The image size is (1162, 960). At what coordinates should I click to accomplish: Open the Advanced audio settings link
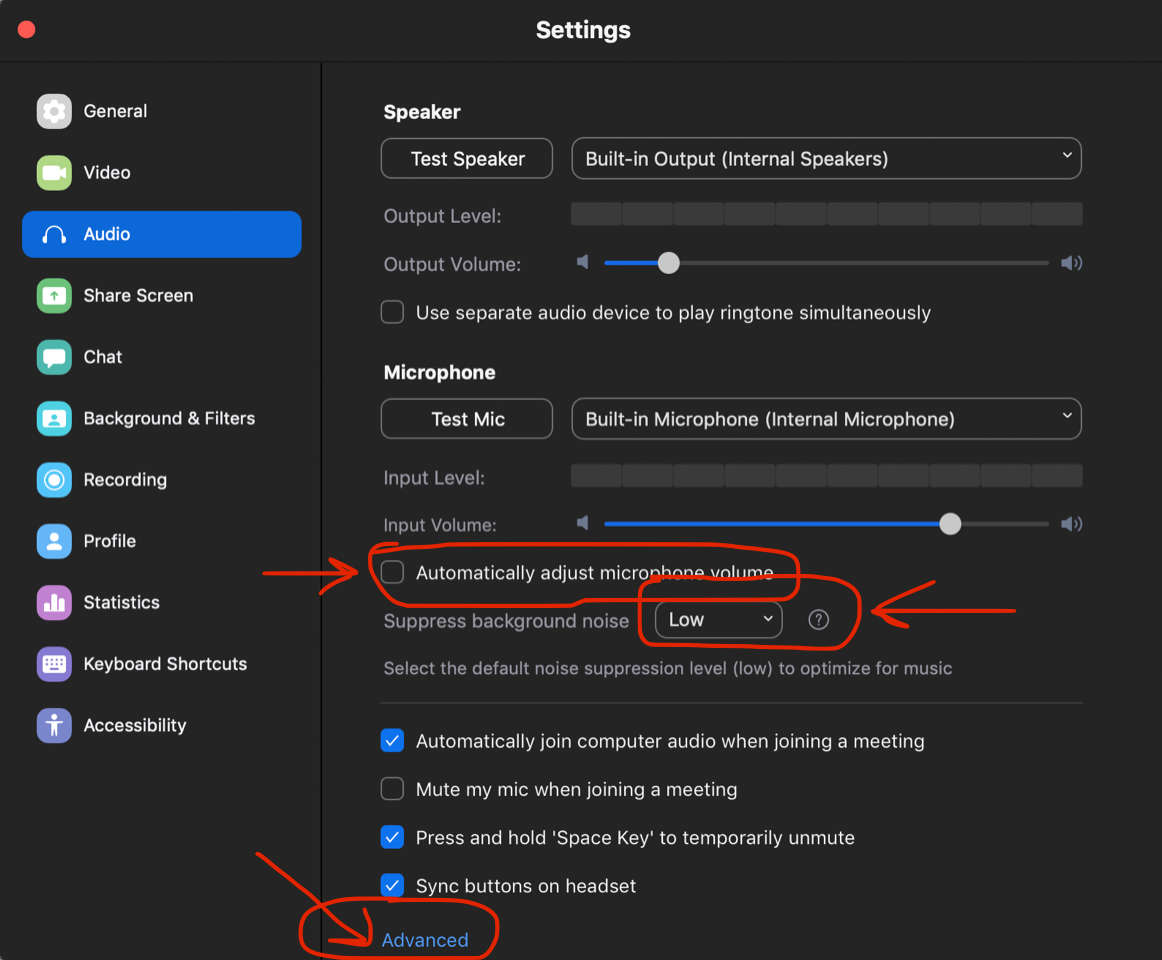(425, 940)
